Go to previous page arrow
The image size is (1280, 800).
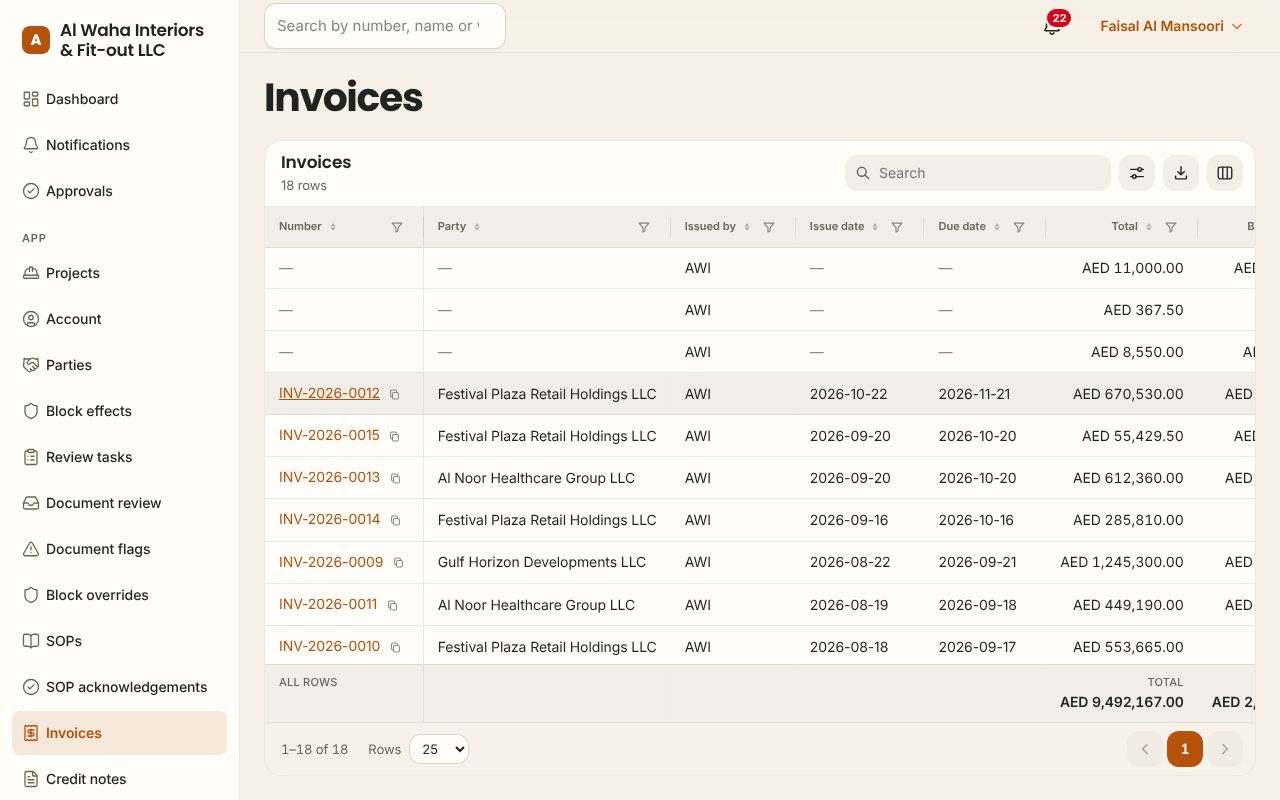(x=1145, y=749)
